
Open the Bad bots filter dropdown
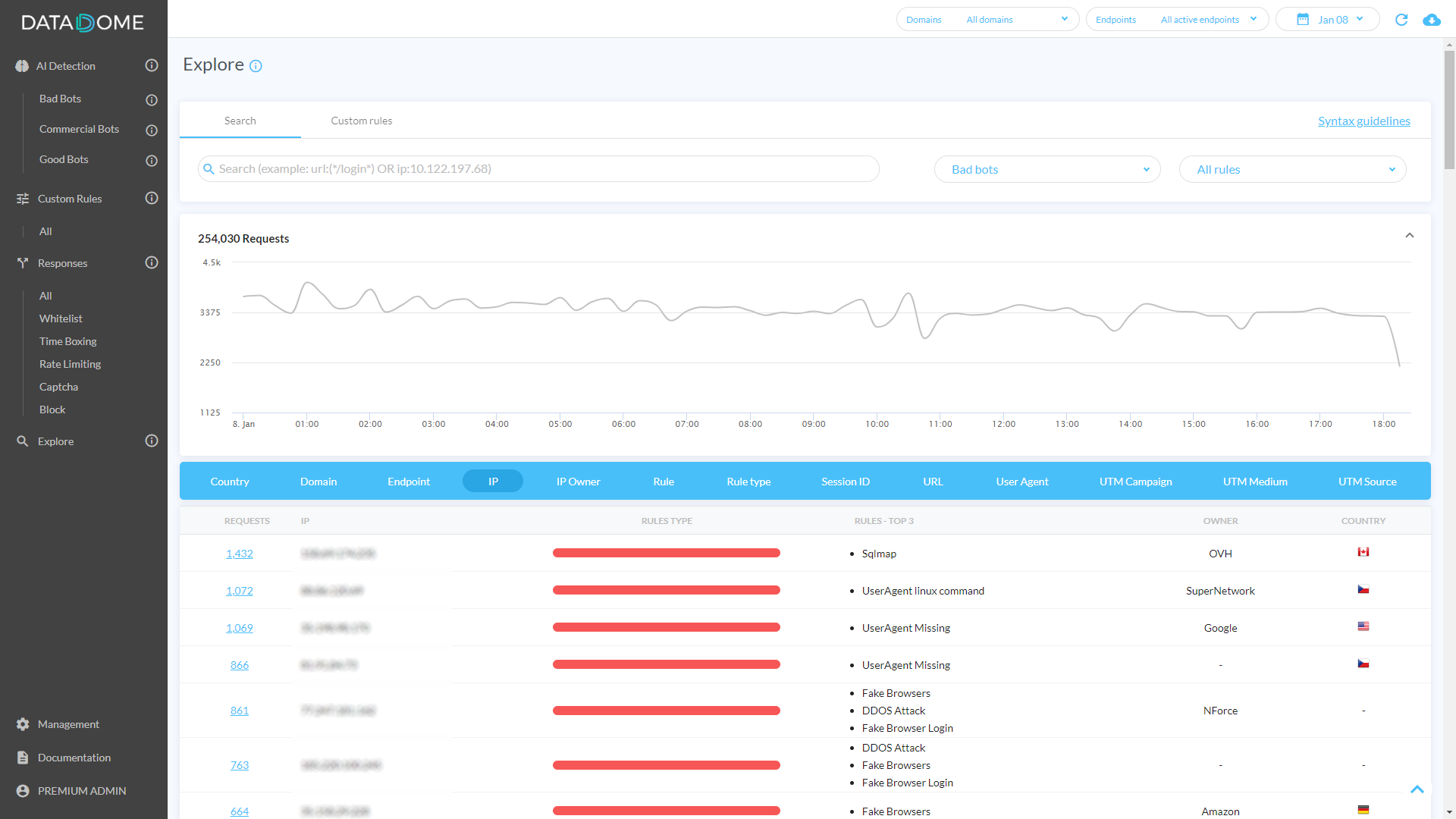pyautogui.click(x=1046, y=169)
